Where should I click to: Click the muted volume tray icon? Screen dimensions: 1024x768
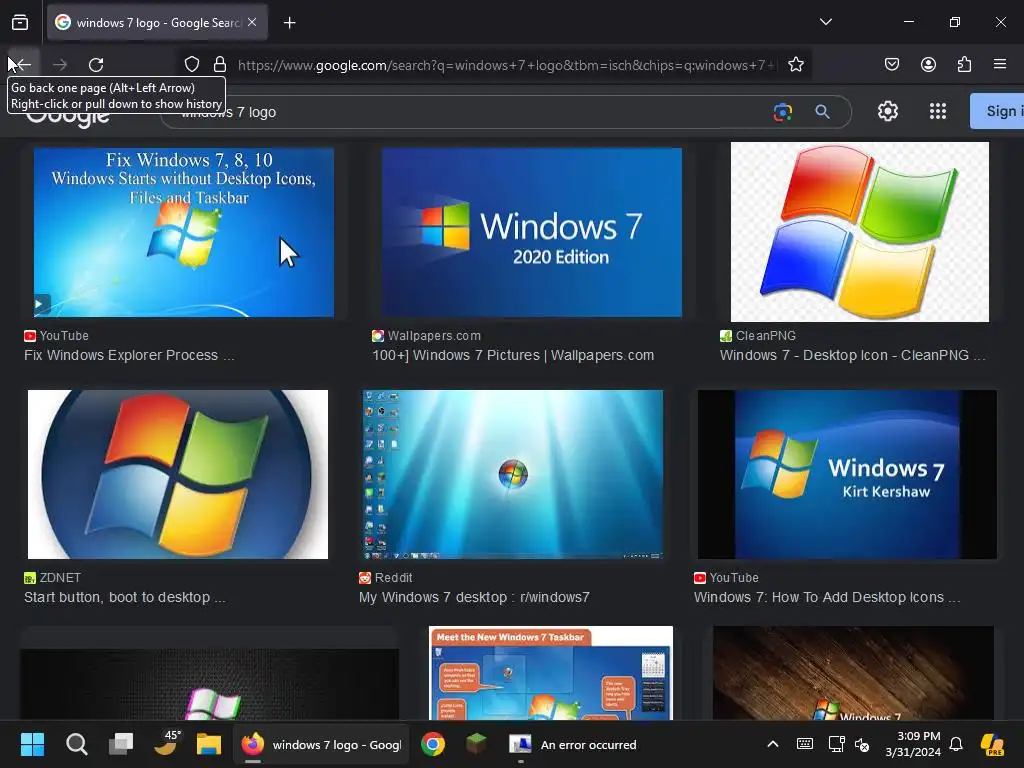pyautogui.click(x=863, y=744)
